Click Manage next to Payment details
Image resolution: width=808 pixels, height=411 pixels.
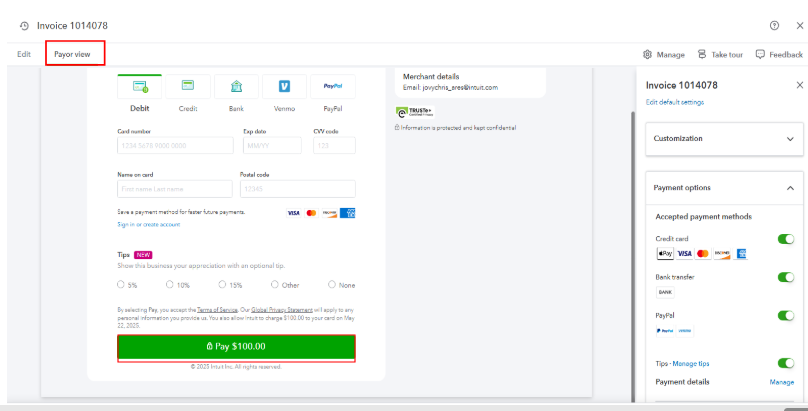[782, 382]
